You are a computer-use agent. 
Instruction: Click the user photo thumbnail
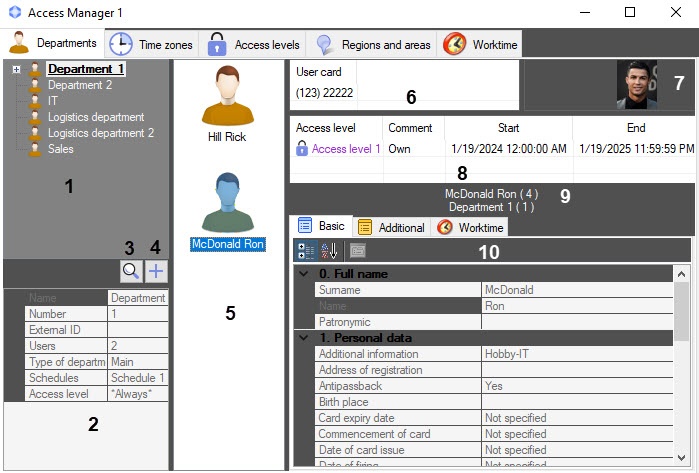[x=636, y=85]
